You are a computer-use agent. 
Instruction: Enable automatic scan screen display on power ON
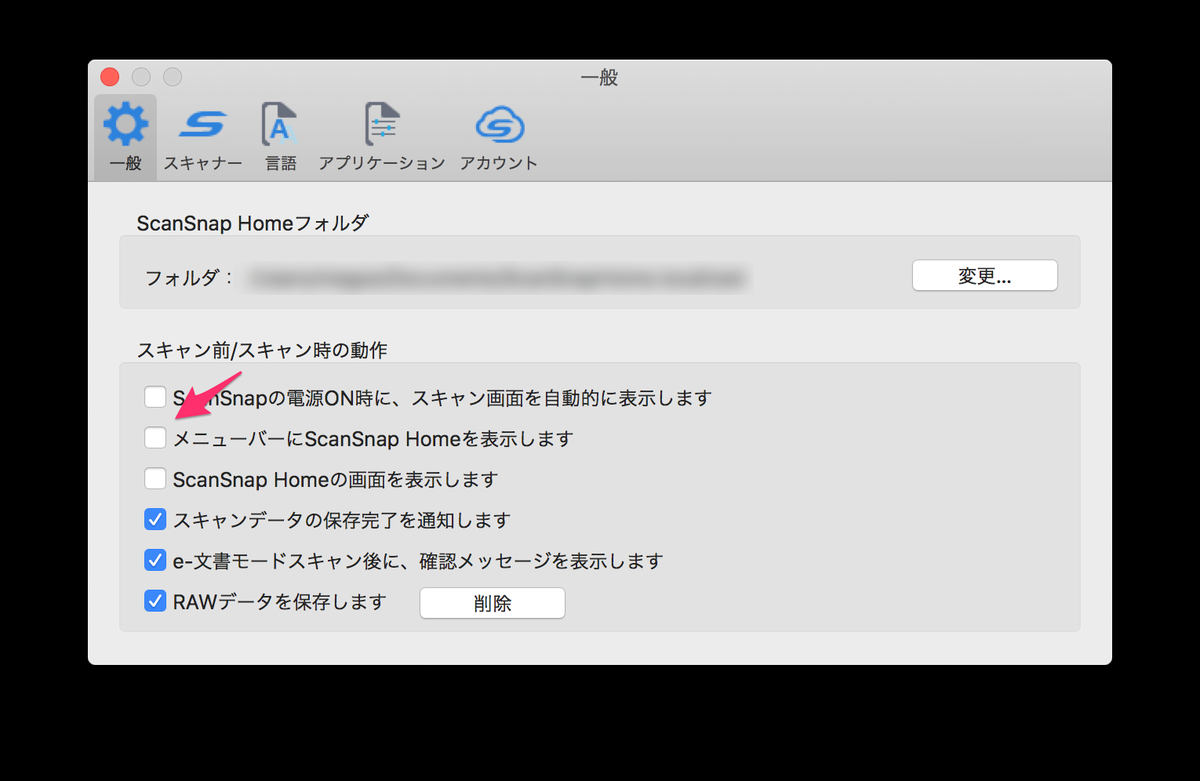(155, 397)
